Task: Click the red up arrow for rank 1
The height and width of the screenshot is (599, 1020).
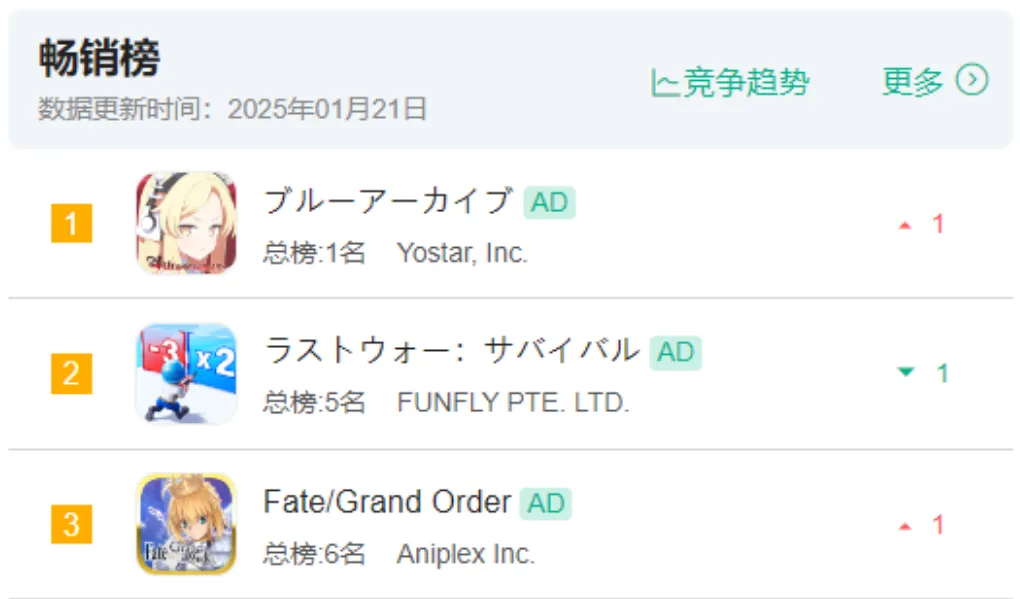Action: pyautogui.click(x=905, y=226)
